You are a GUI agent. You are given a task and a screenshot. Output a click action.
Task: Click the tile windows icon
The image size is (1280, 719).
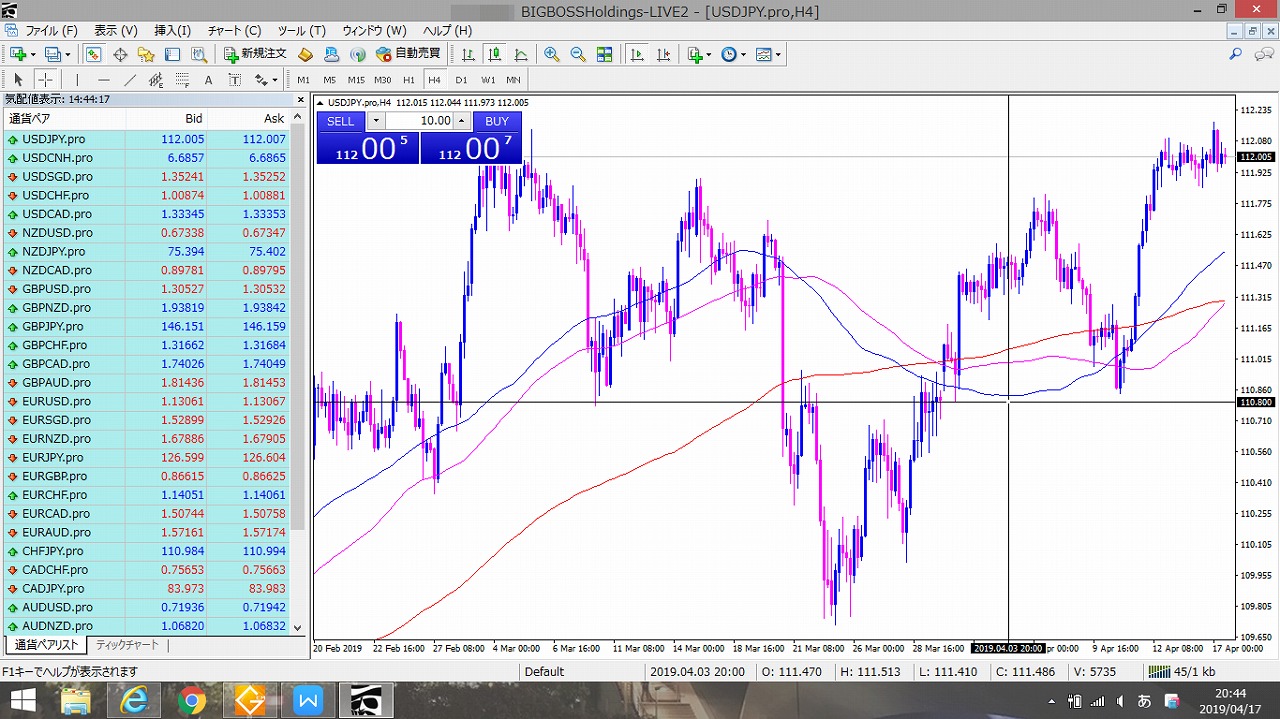tap(604, 54)
